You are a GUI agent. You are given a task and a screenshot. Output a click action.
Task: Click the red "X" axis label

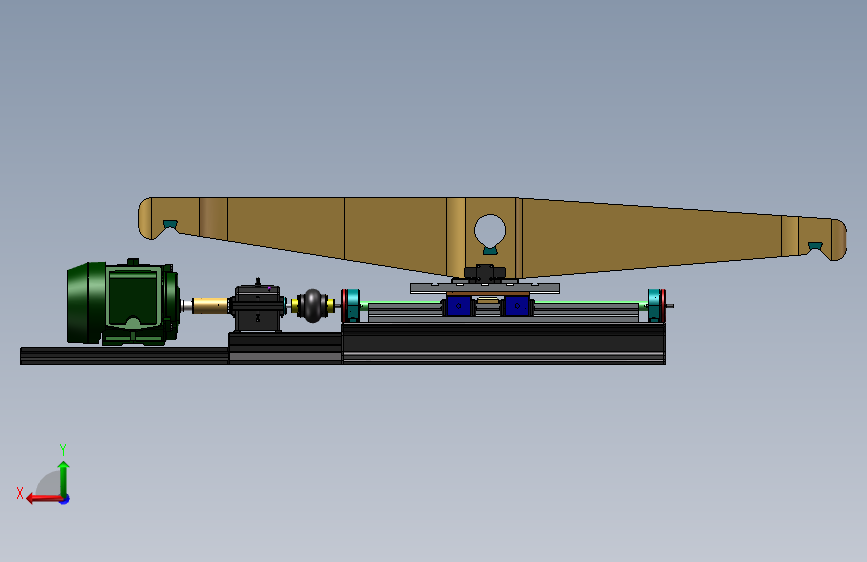20,493
